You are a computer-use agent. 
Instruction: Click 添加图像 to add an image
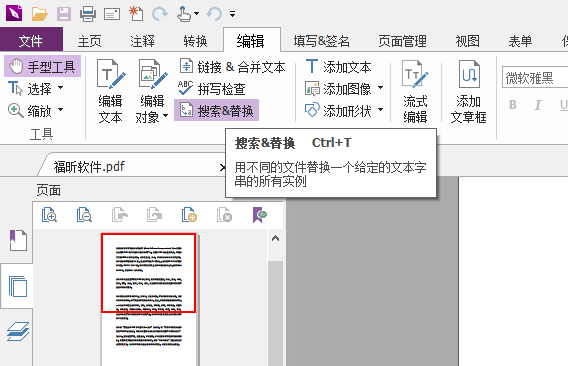(338, 89)
